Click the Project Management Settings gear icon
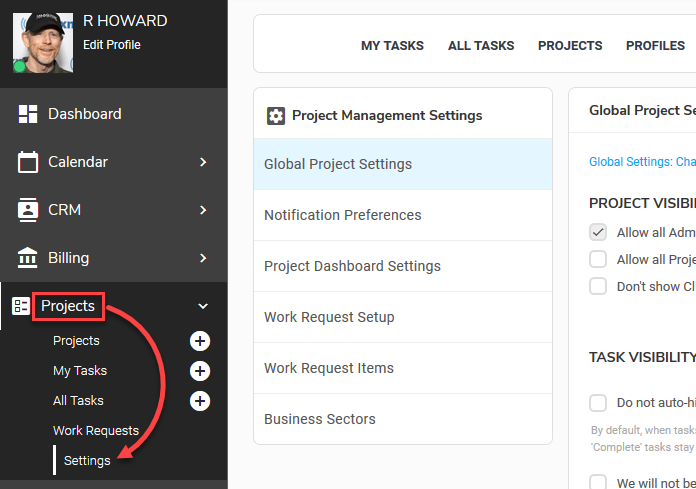The image size is (696, 489). pyautogui.click(x=276, y=116)
